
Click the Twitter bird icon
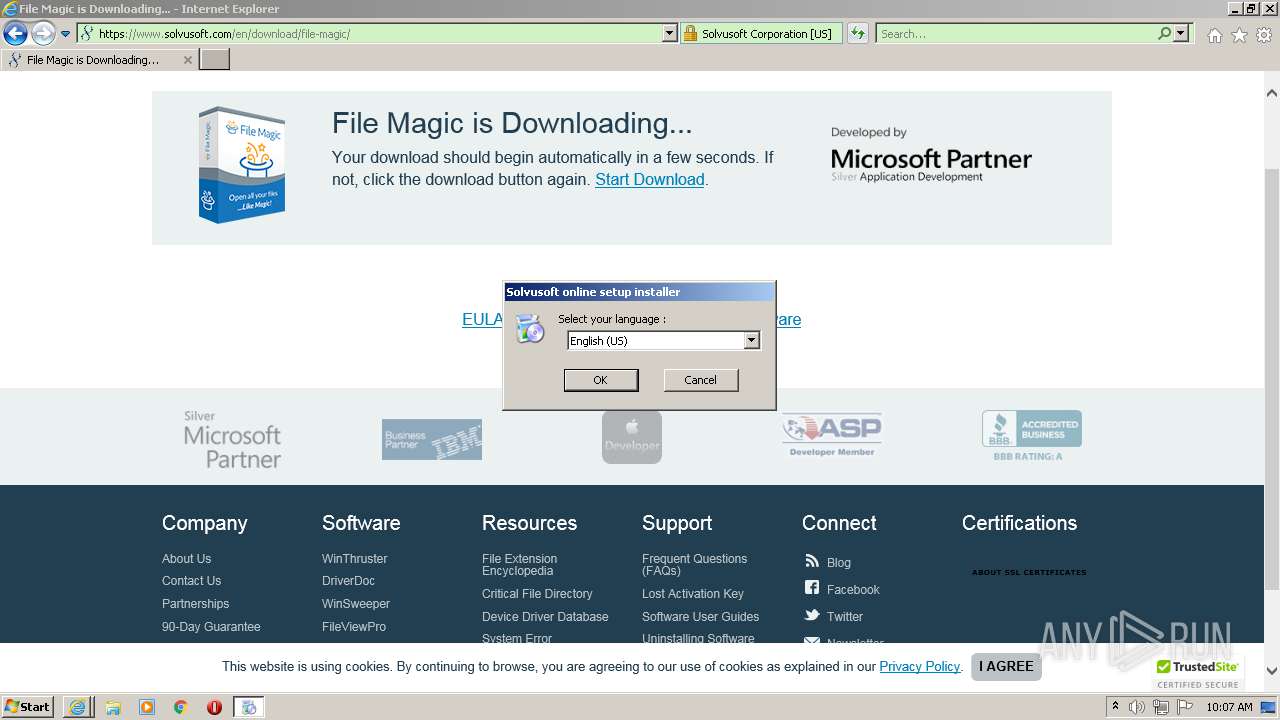click(x=812, y=616)
